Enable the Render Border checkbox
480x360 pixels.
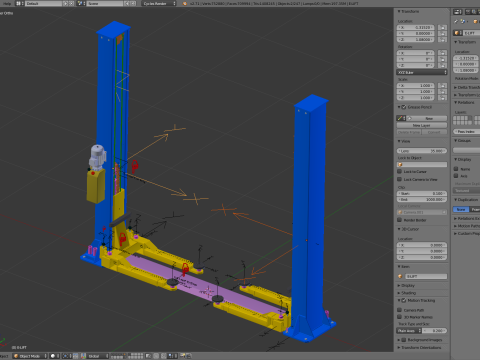400,220
